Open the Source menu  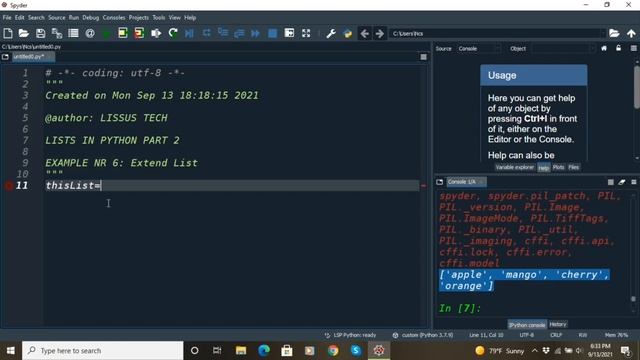(57, 18)
